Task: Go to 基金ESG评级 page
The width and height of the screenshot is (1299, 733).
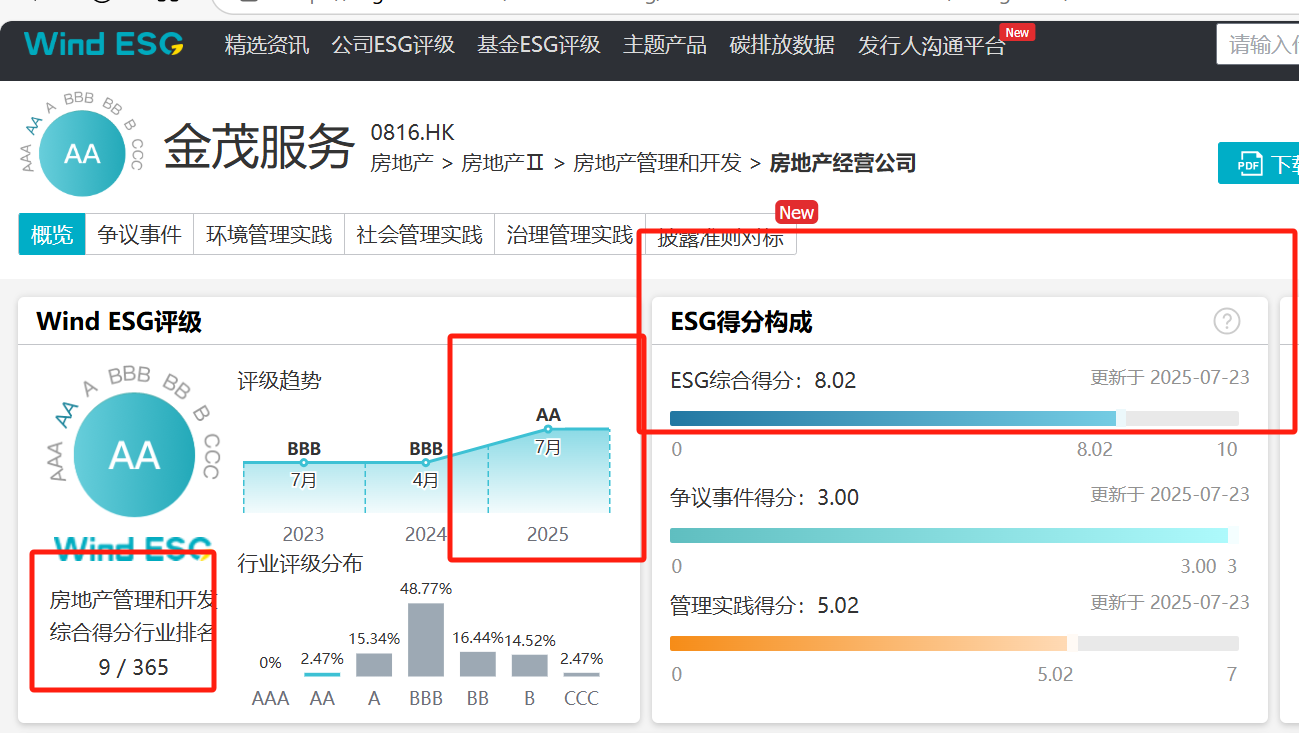Action: (538, 45)
